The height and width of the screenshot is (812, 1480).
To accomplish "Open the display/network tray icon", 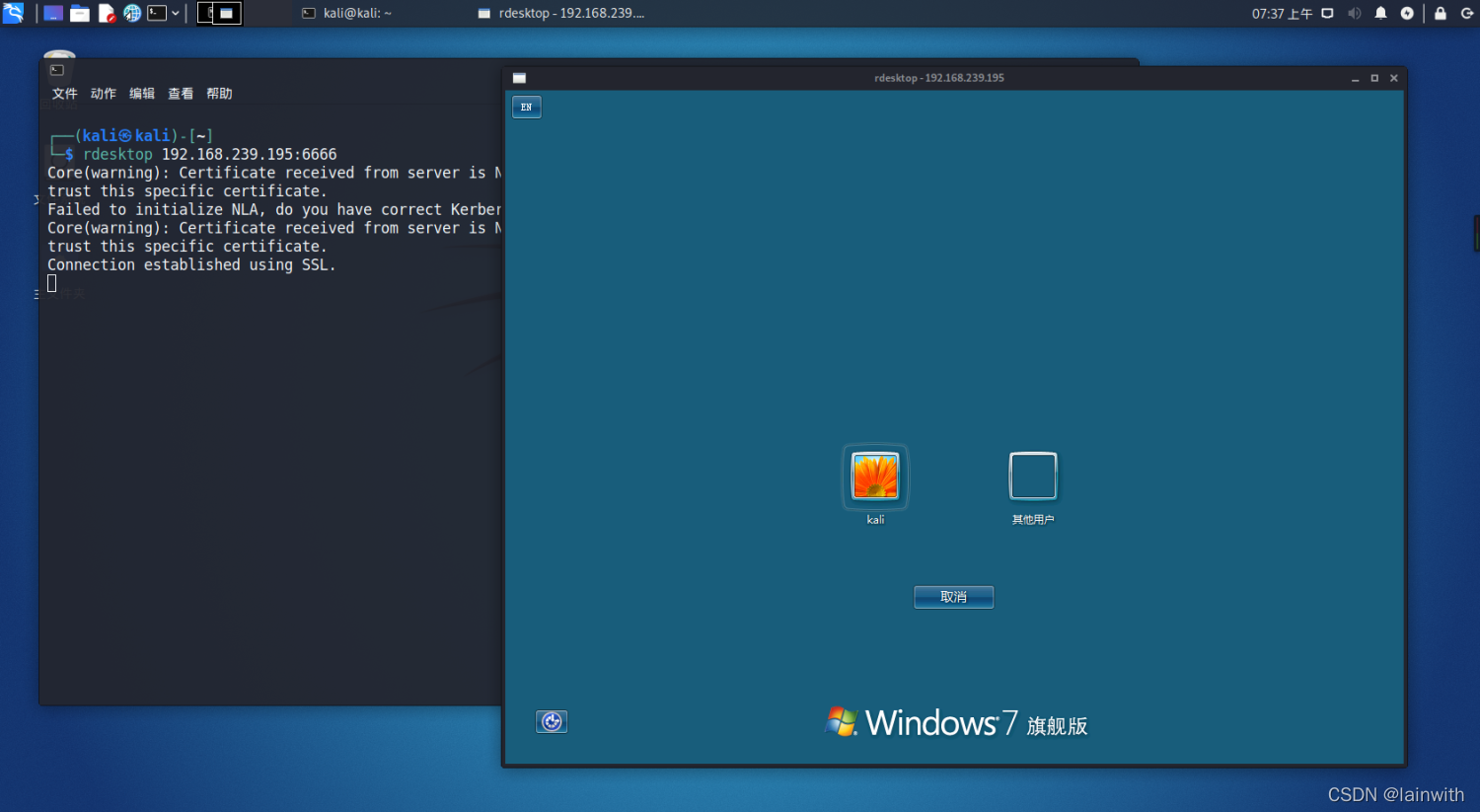I will click(x=1328, y=14).
